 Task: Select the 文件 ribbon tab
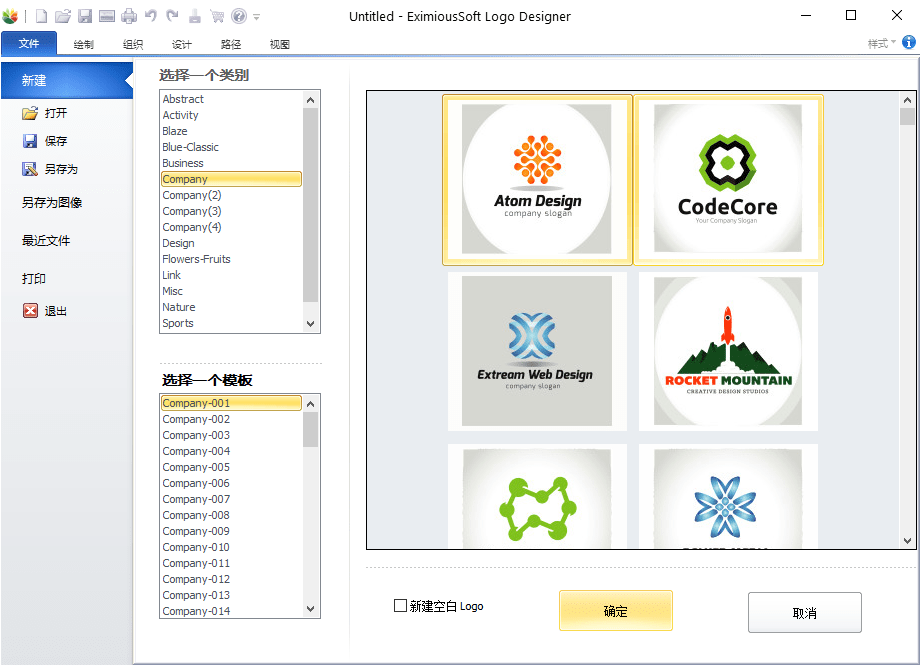point(29,43)
